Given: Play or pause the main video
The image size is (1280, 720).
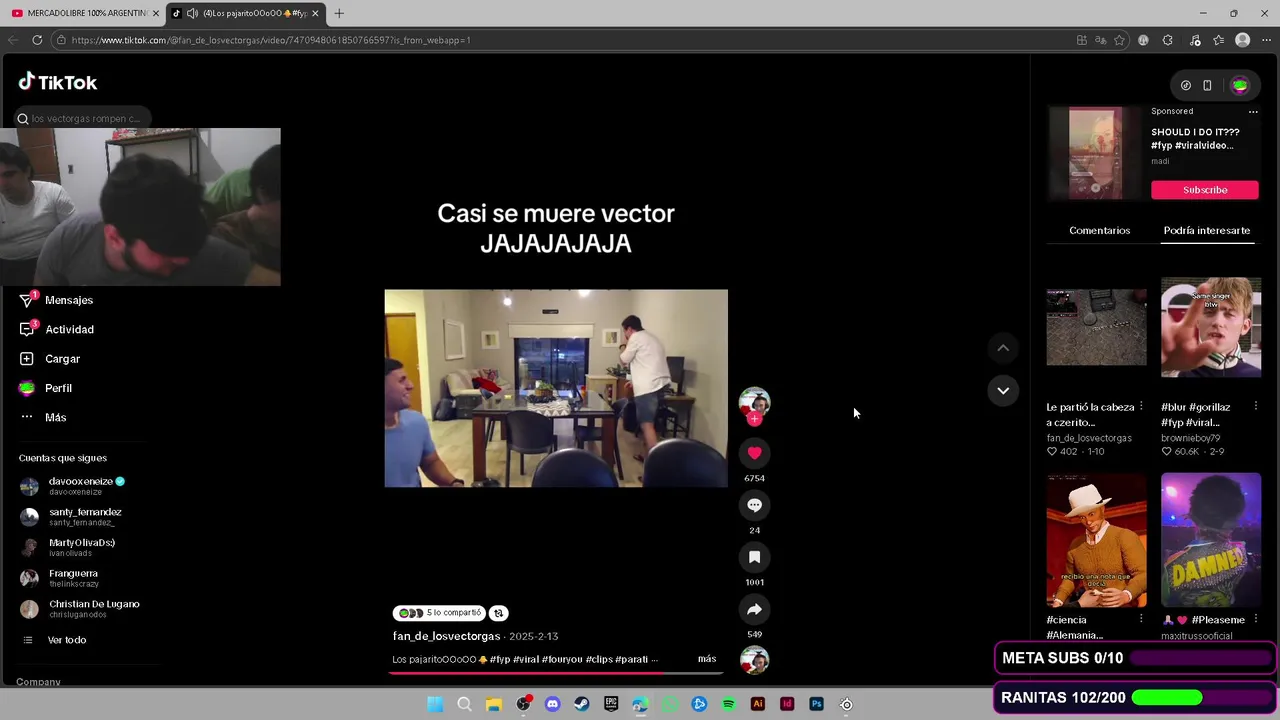Looking at the screenshot, I should coord(556,388).
